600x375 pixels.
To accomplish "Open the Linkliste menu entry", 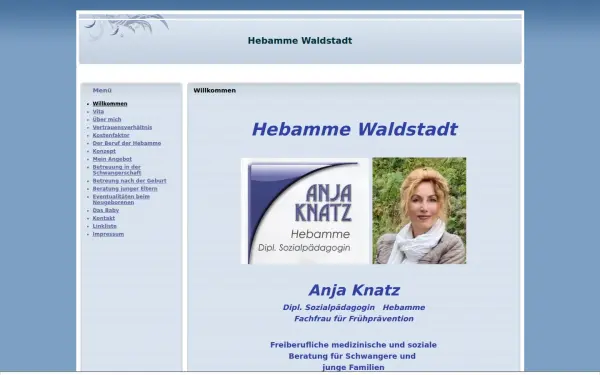I will 104,226.
